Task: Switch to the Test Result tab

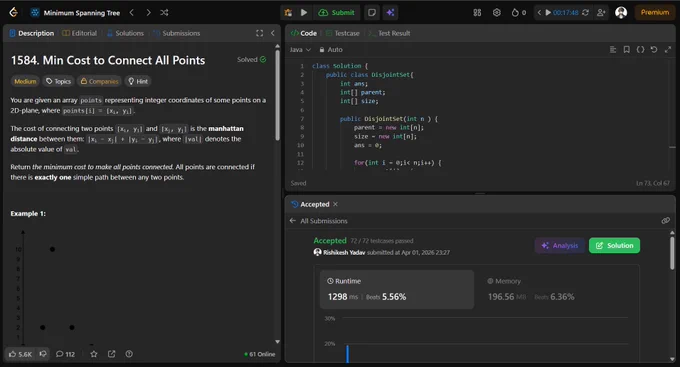Action: tap(389, 33)
